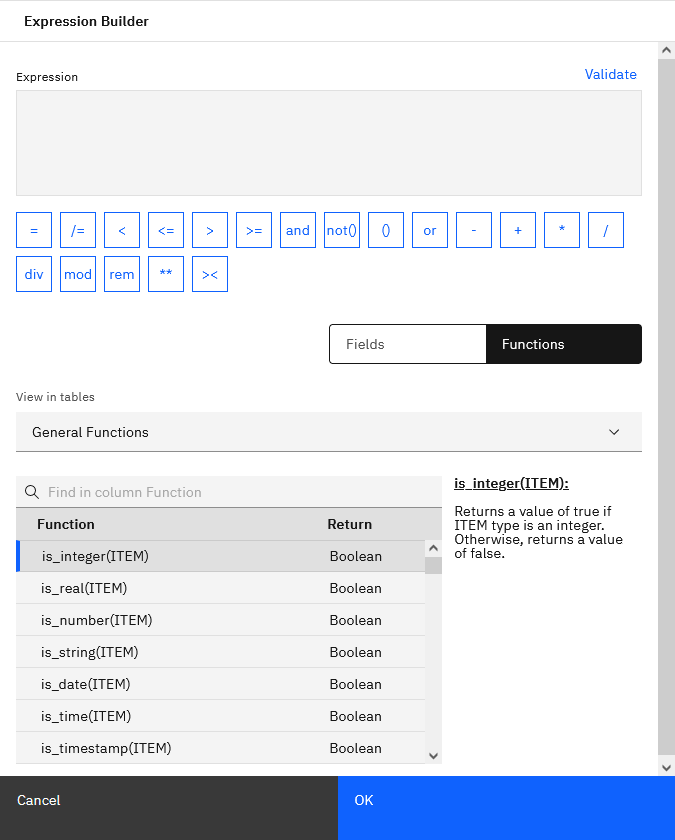The image size is (675, 840).
Task: Insert the equals operator into the expression
Action: (x=33, y=230)
